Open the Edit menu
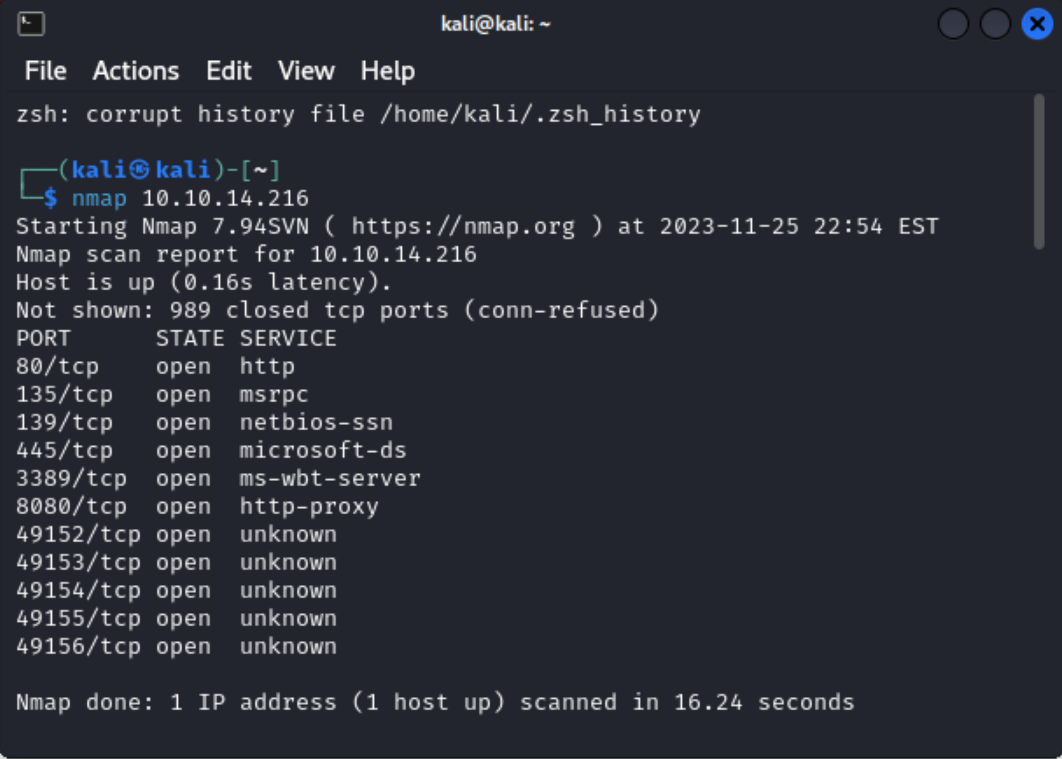The width and height of the screenshot is (1062, 759). click(229, 70)
